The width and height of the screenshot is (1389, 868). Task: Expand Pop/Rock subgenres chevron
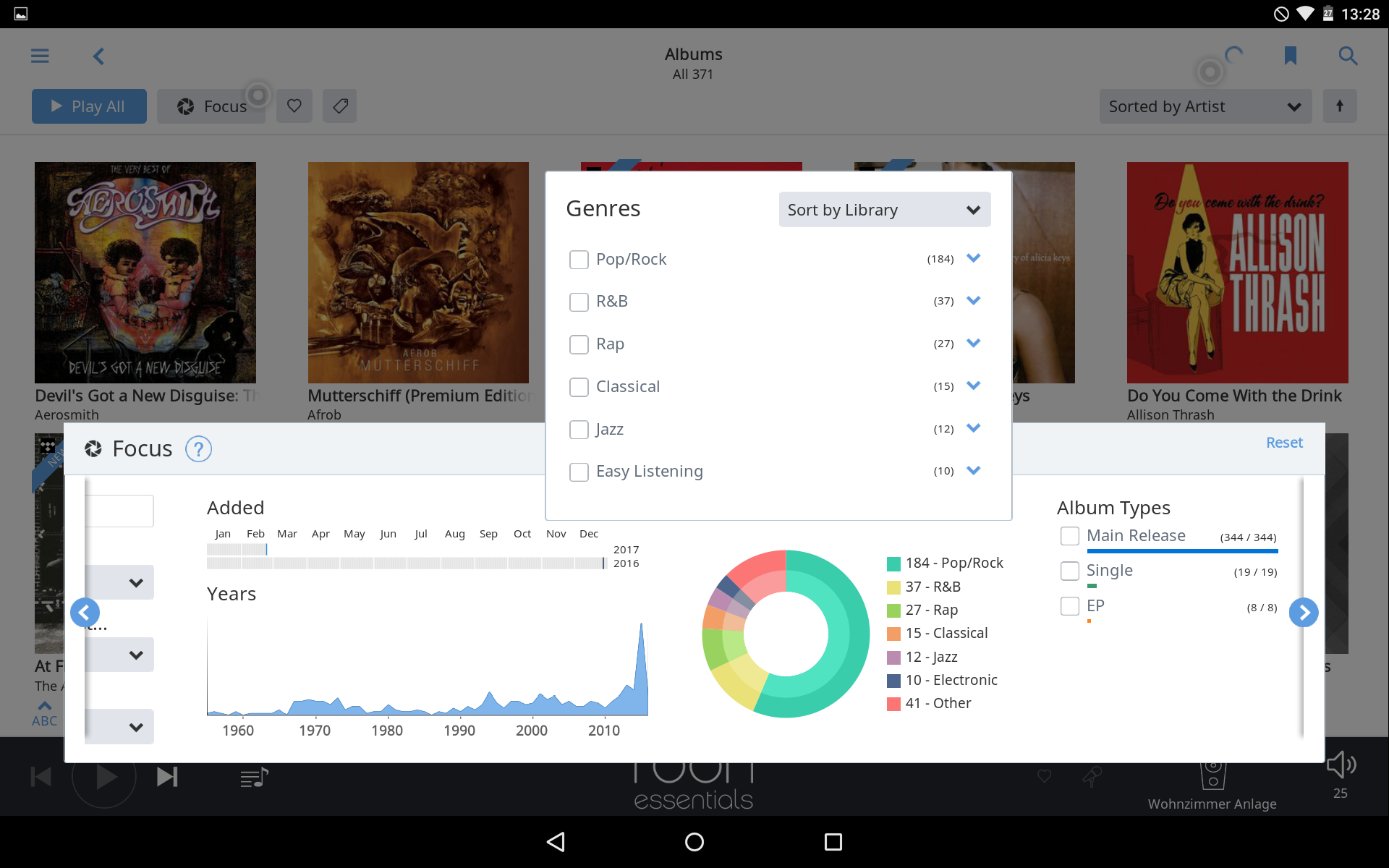pos(974,258)
